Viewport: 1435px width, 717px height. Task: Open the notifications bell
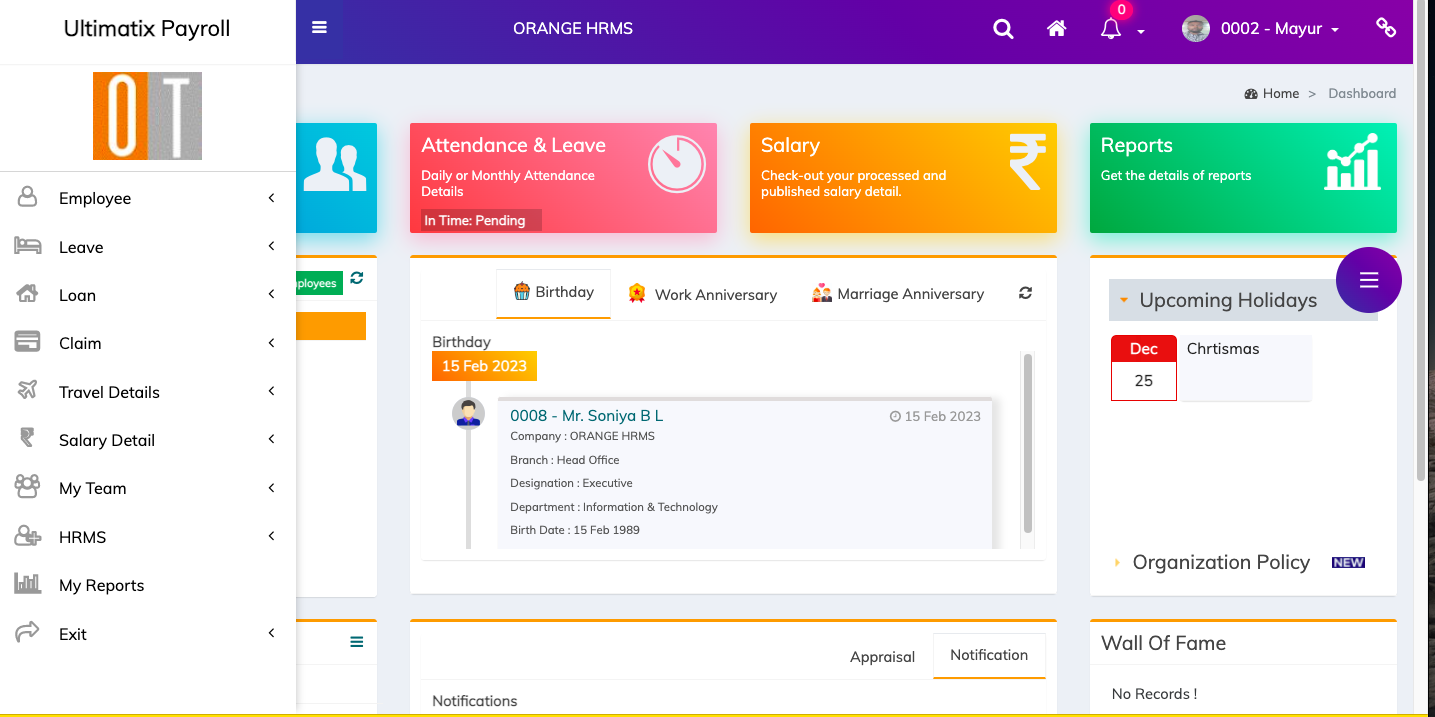pos(1110,28)
